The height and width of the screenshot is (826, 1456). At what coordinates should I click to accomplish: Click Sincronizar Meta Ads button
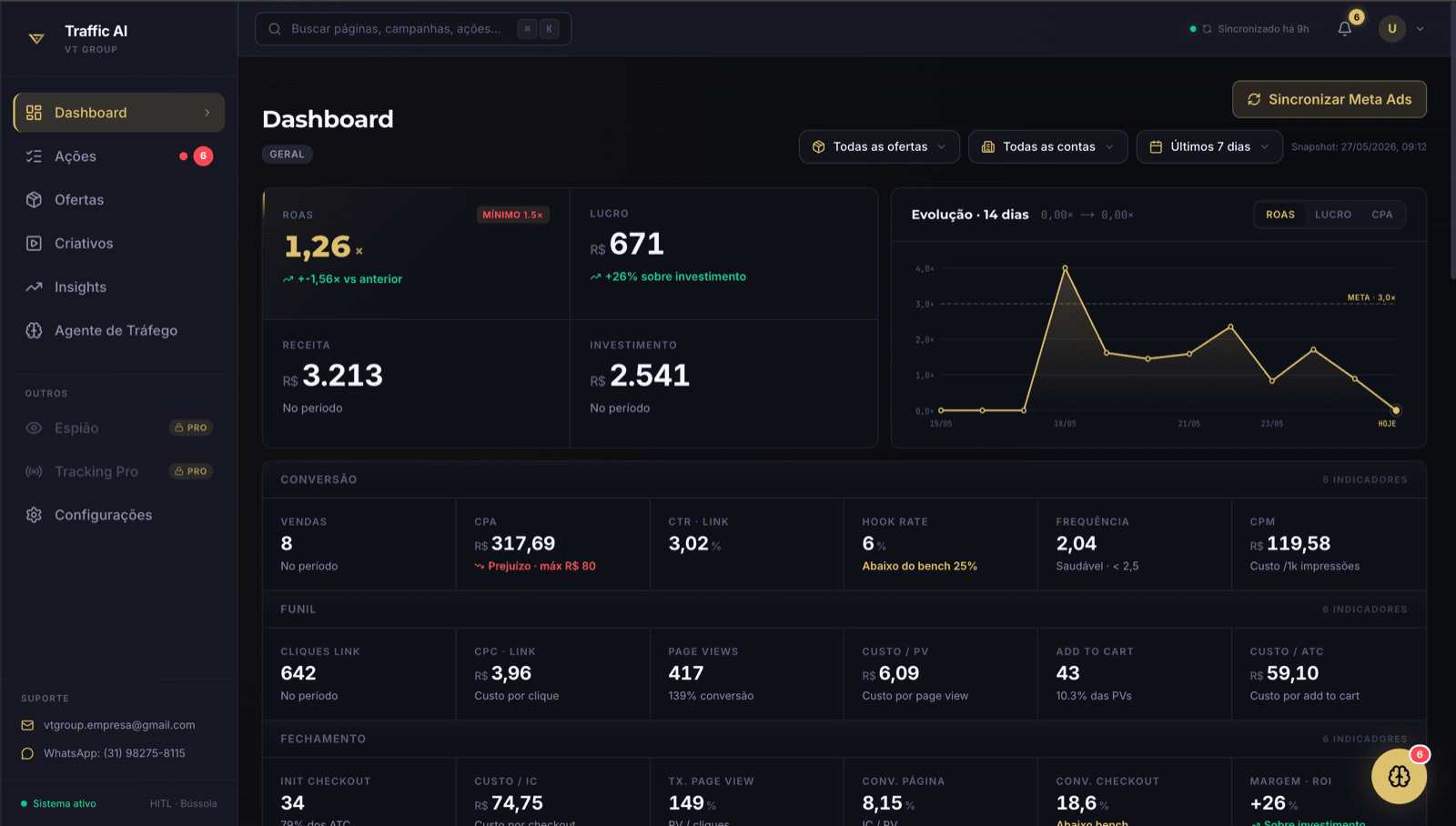pos(1329,99)
